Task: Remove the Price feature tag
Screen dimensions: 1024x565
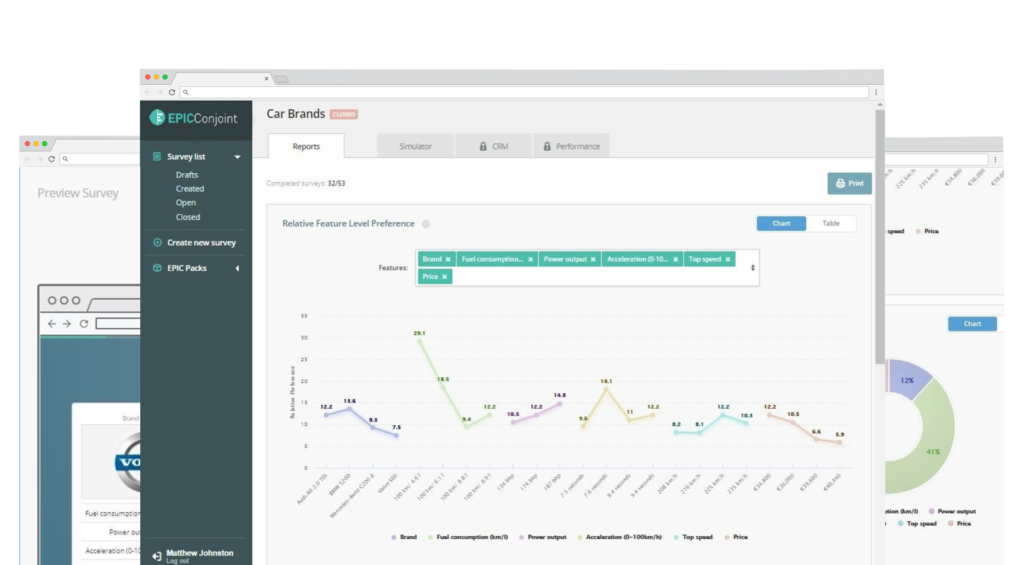Action: tap(445, 277)
